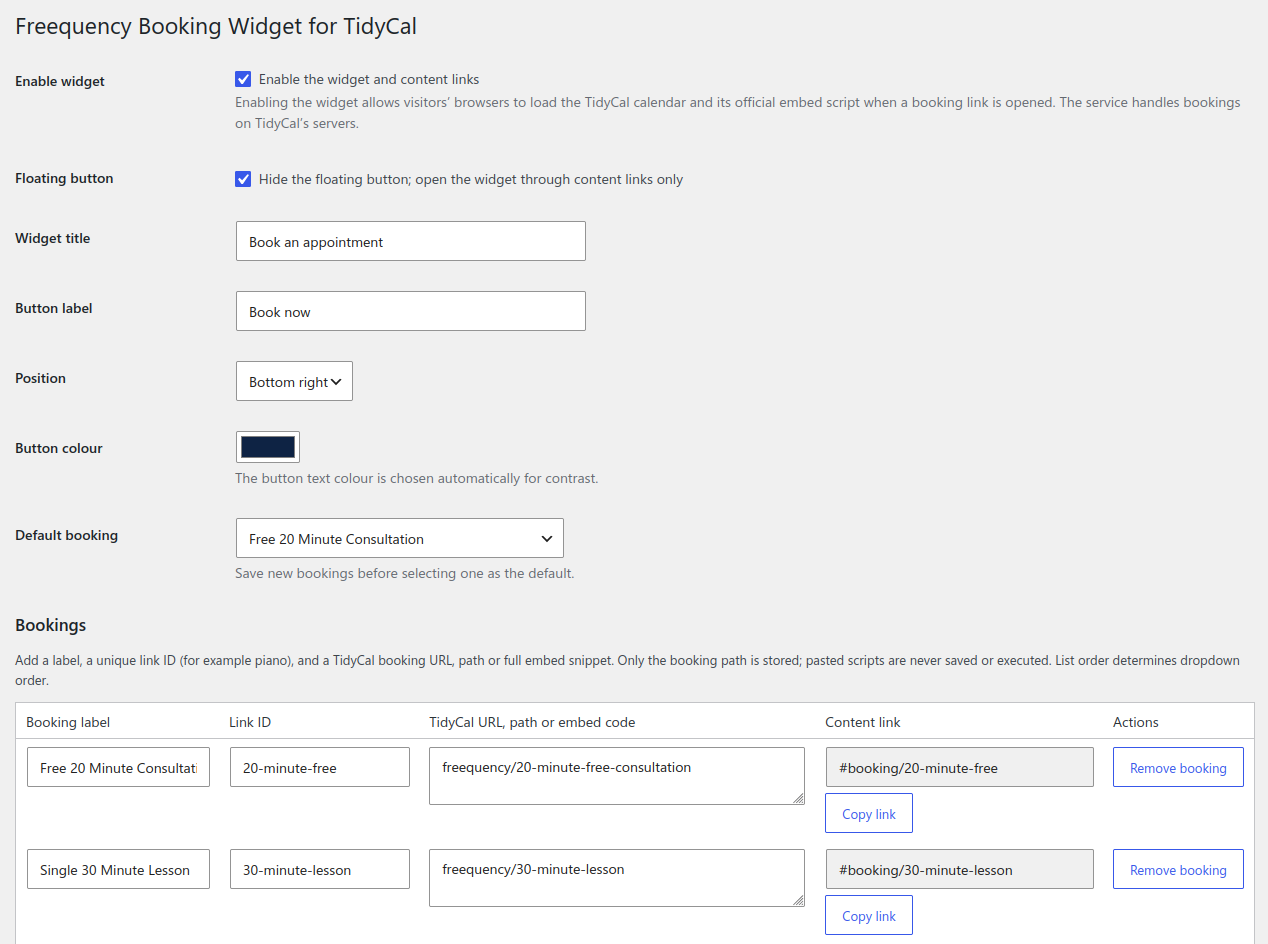Click the 'button text colour is chosen automatically' note
Screen dimensions: 1268x944
417,478
